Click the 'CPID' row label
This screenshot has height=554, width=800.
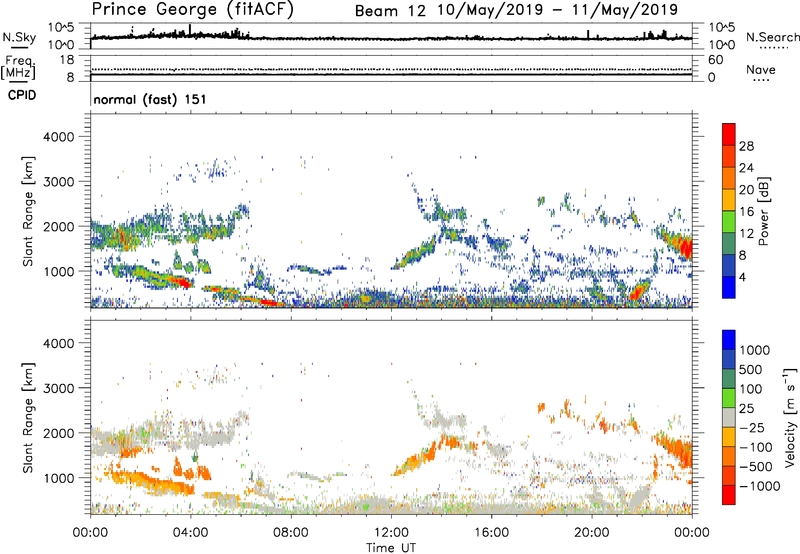[22, 95]
